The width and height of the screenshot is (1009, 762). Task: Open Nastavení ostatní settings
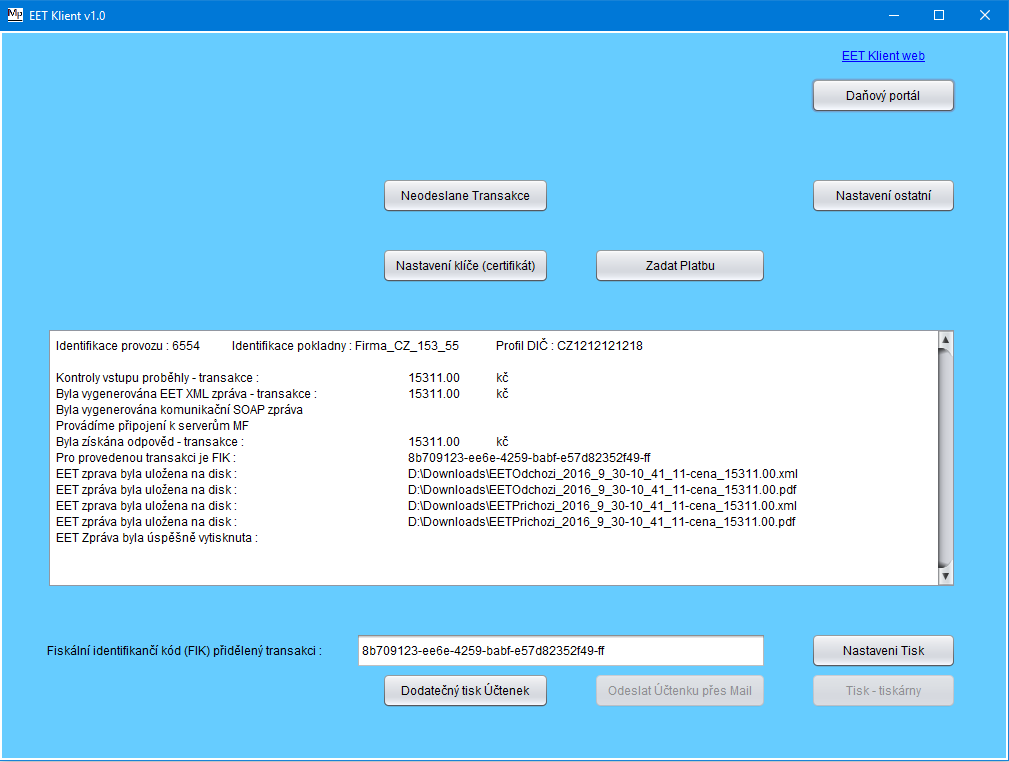[883, 196]
